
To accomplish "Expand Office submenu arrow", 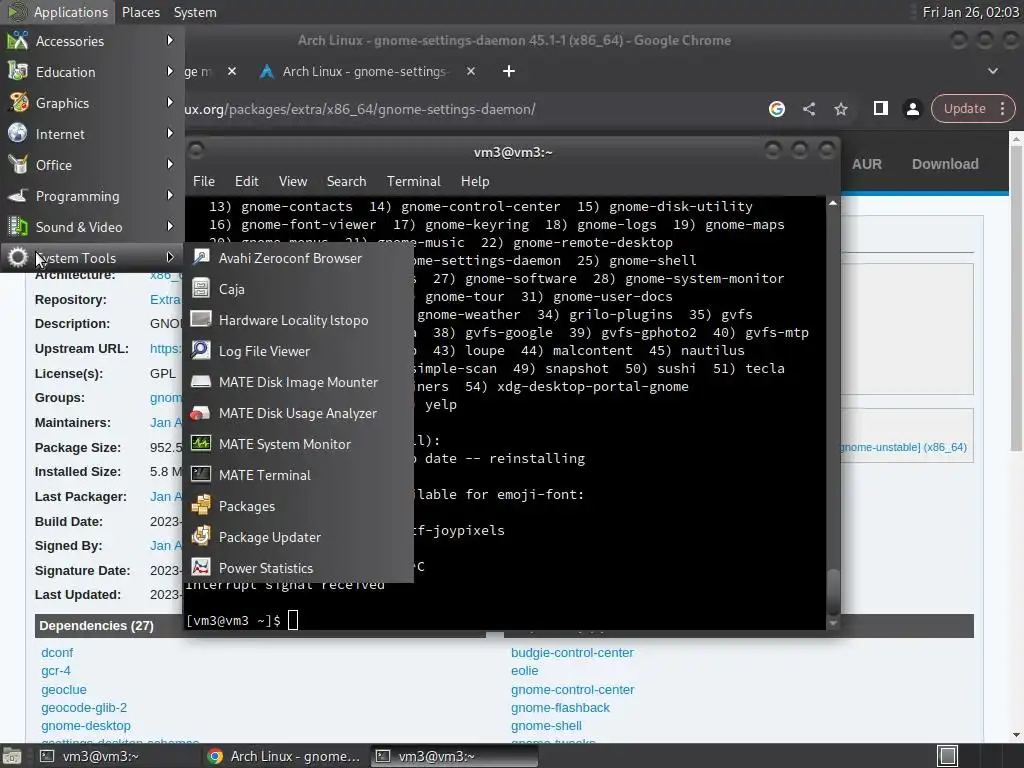I will (x=170, y=164).
